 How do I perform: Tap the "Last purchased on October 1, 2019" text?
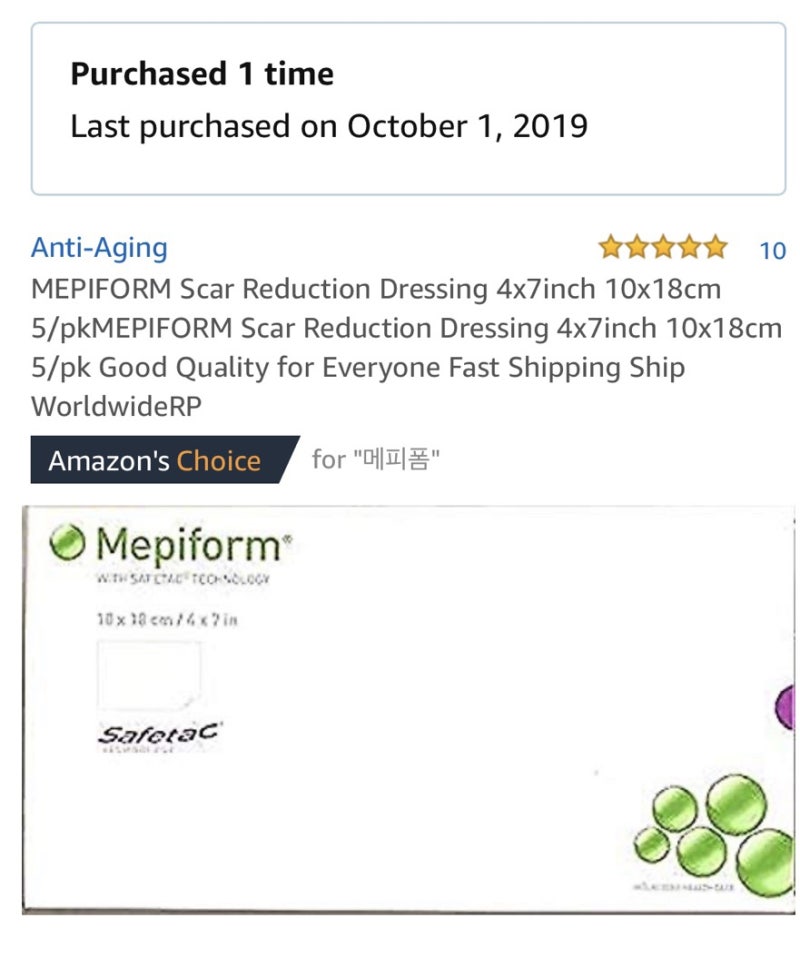[x=328, y=126]
